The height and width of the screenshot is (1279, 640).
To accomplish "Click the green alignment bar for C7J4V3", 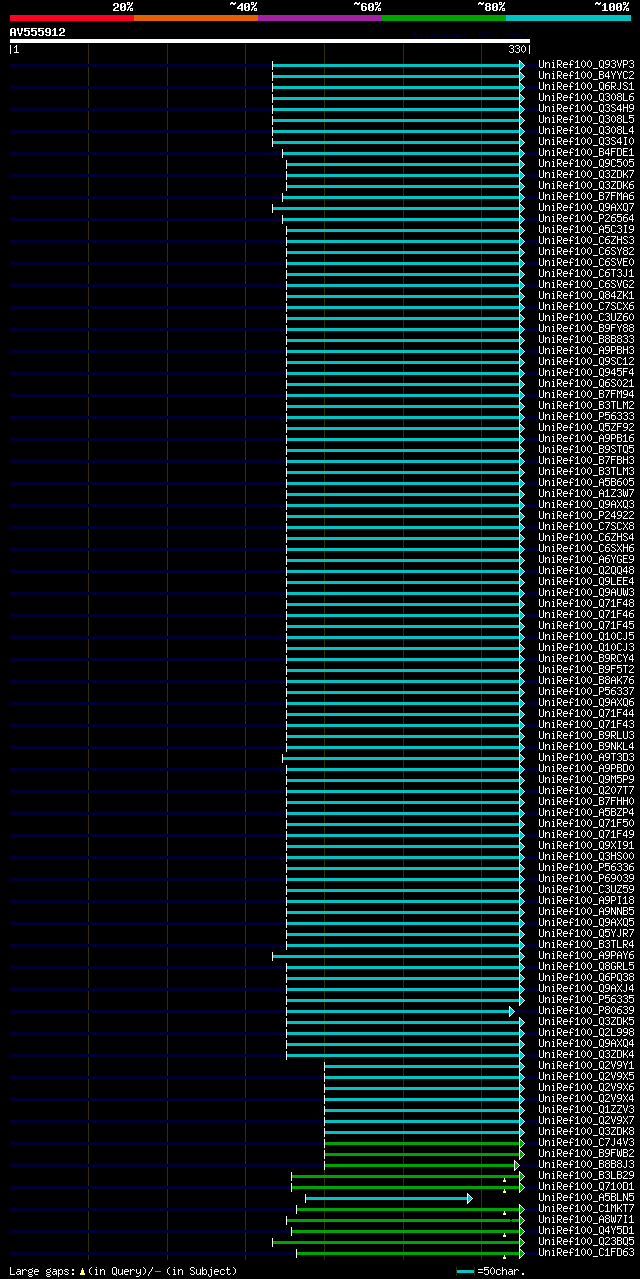I will (x=424, y=1143).
